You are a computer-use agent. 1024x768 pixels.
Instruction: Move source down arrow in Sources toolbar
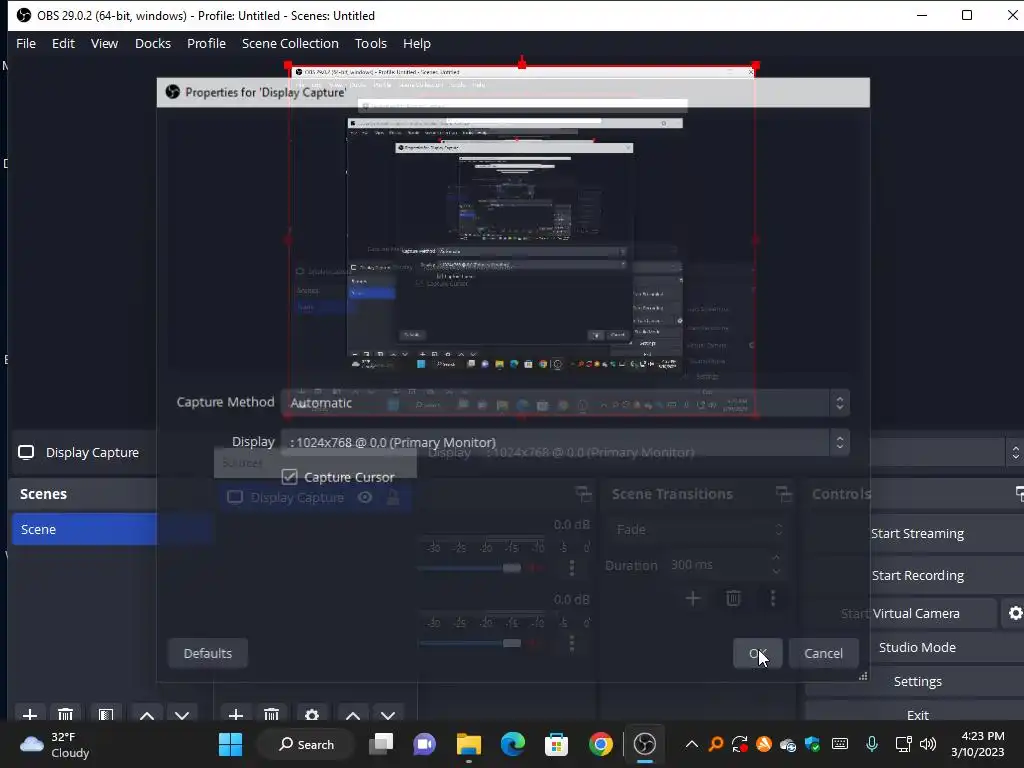(x=388, y=716)
